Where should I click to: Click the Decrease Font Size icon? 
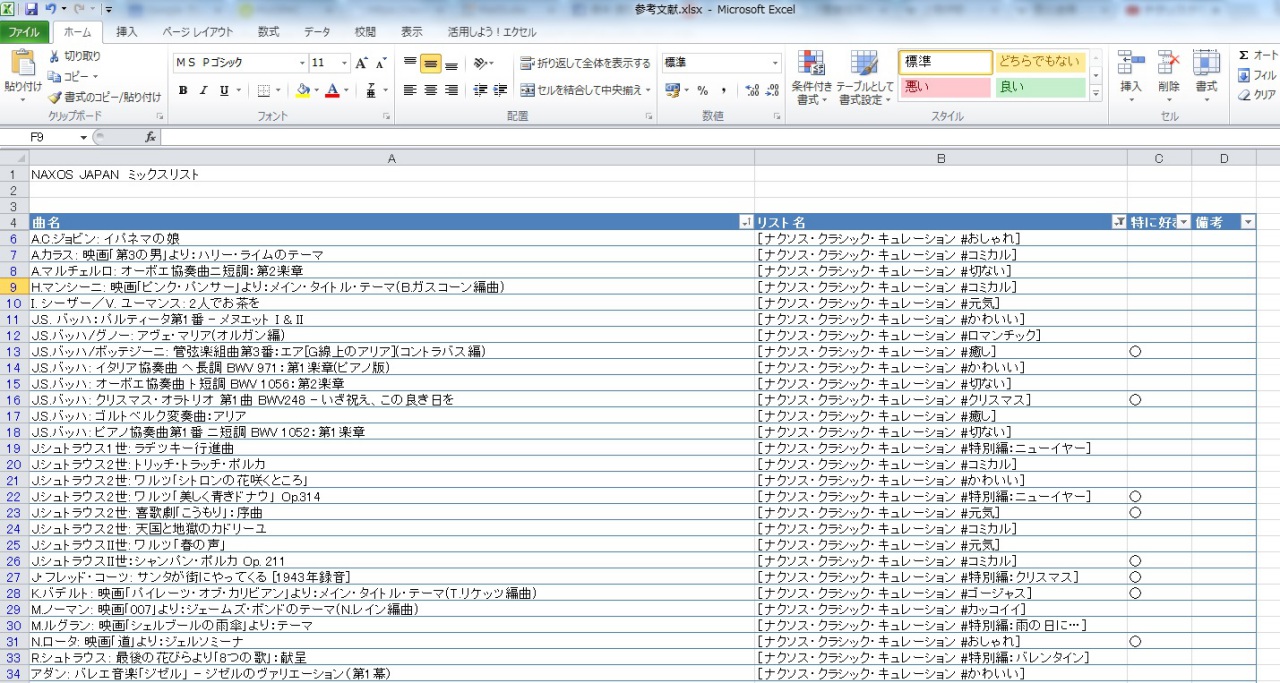pyautogui.click(x=381, y=63)
